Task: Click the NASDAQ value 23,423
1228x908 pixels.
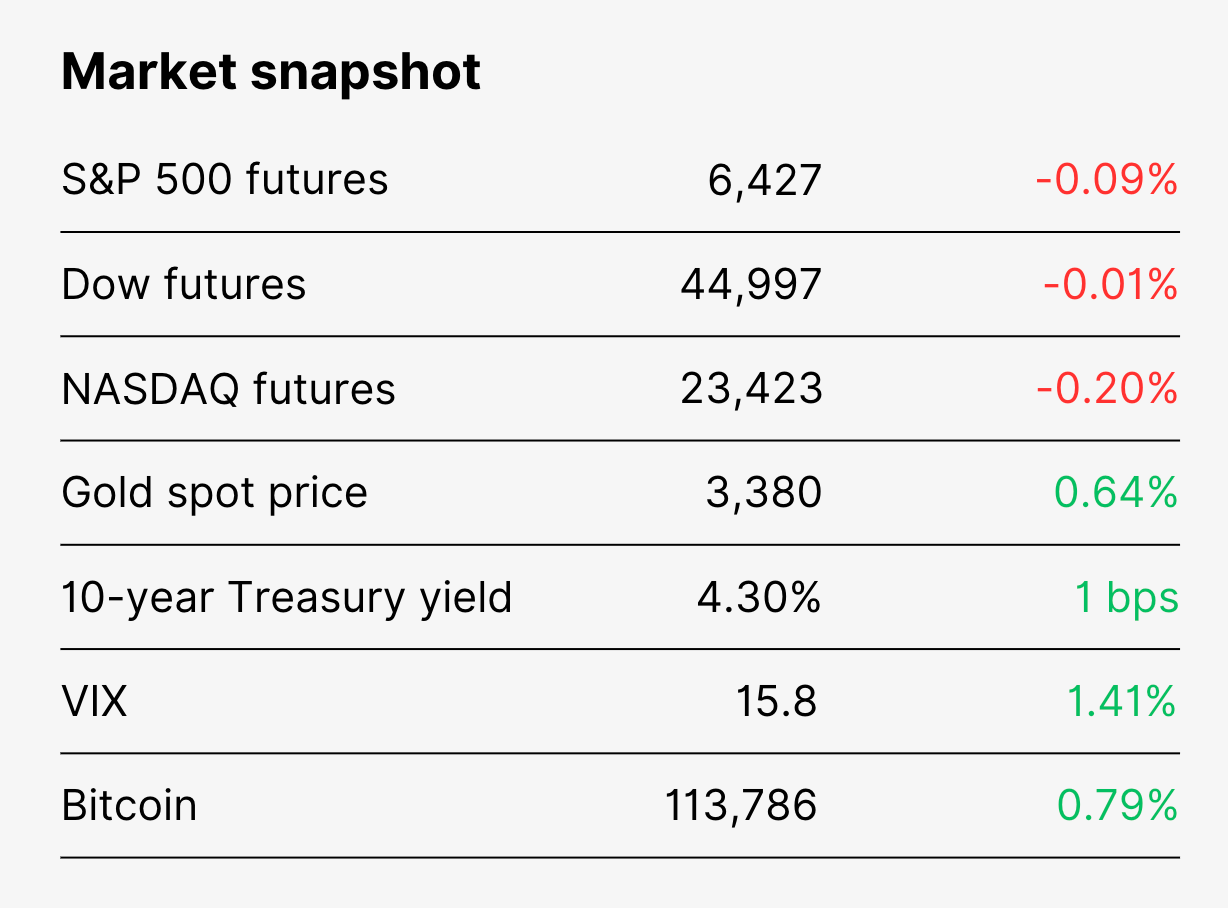Action: click(752, 390)
